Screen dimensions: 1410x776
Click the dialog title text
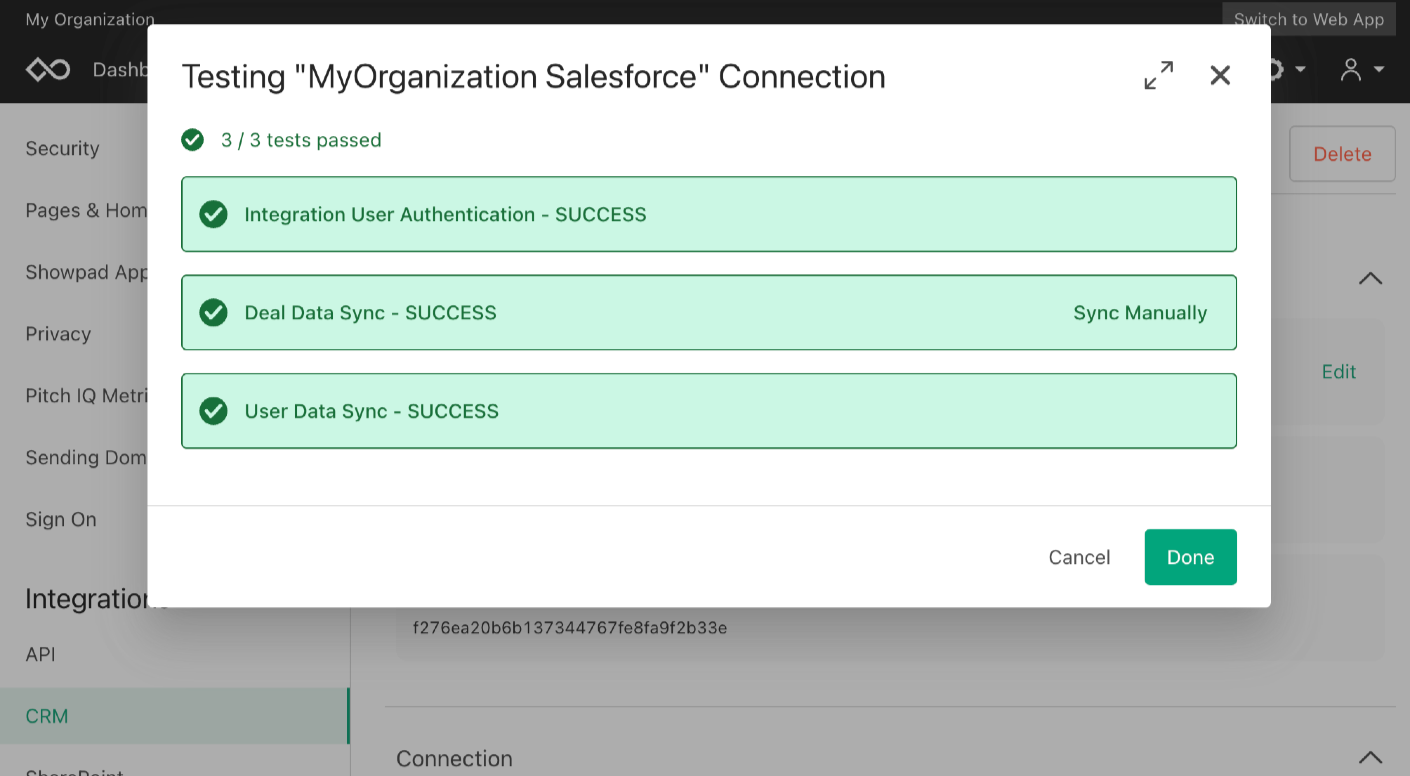point(533,76)
